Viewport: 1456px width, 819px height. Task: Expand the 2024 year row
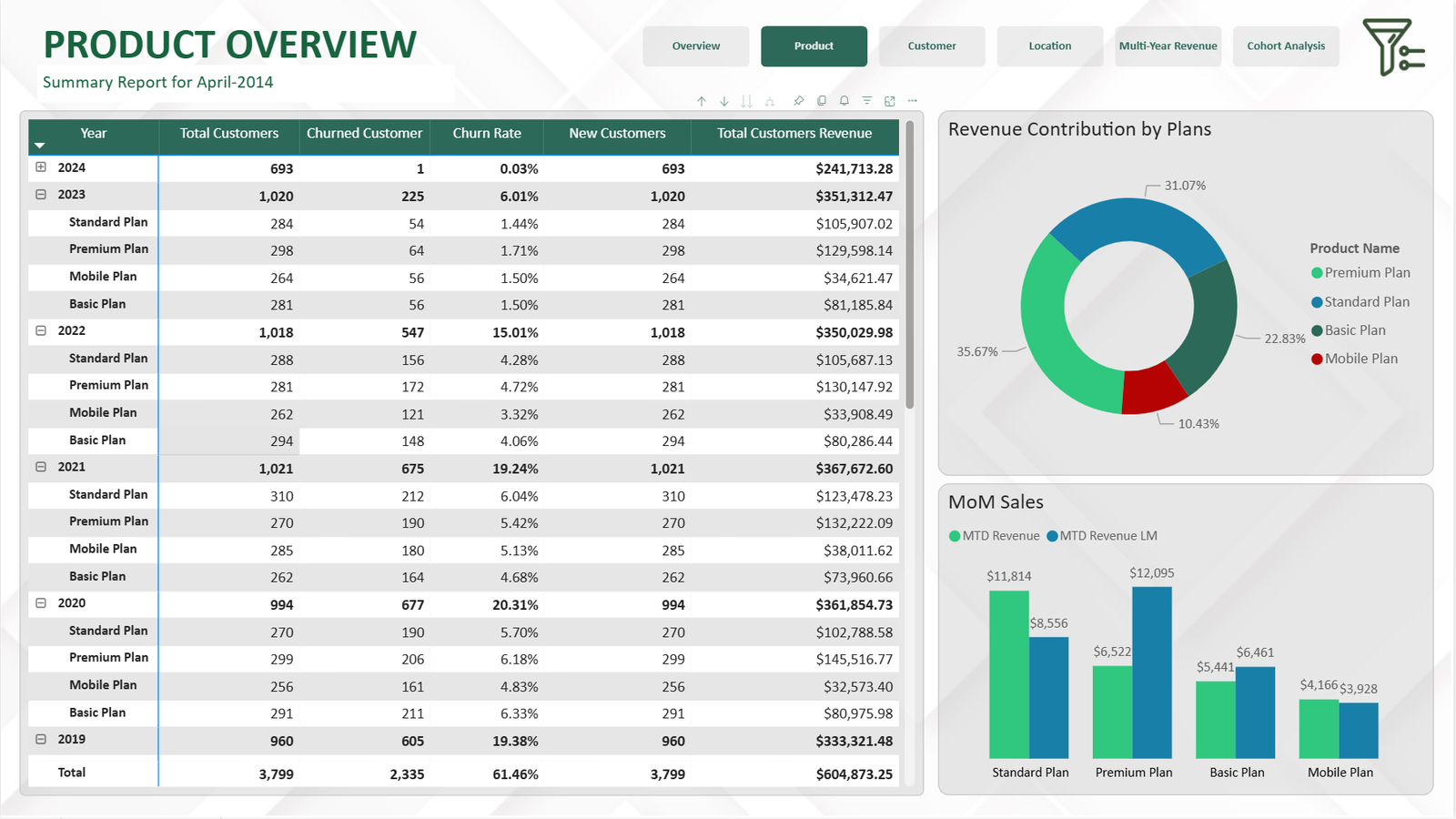(x=41, y=167)
